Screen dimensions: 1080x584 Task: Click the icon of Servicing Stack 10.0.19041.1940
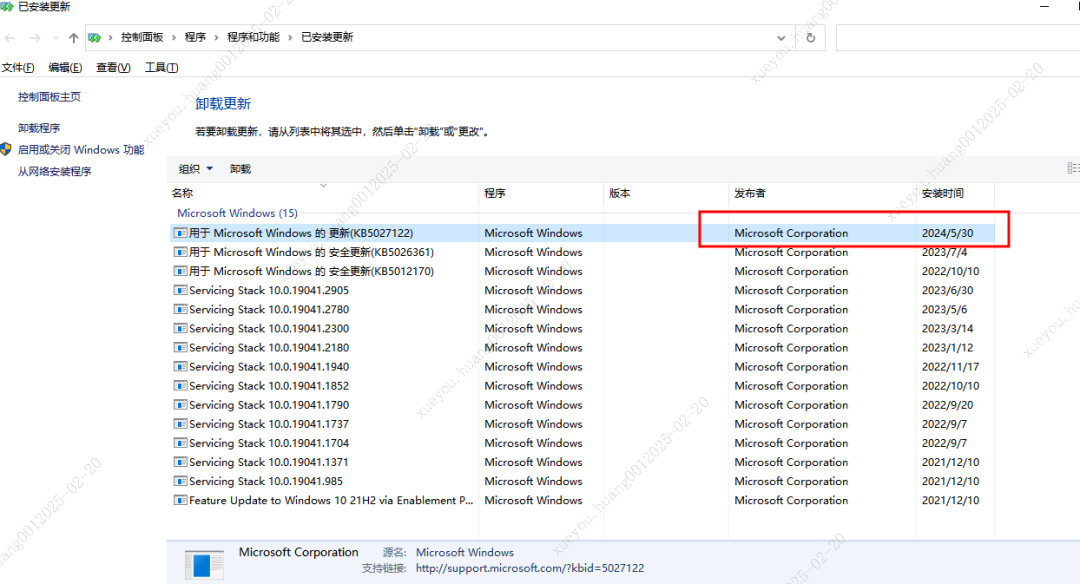coord(180,367)
